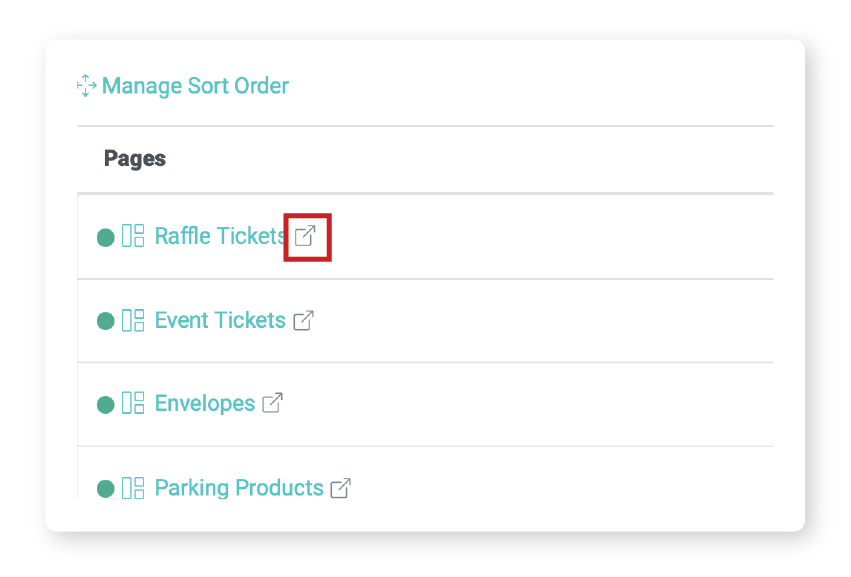Toggle the green status dot for Envelopes
The image size is (851, 577).
(x=105, y=405)
